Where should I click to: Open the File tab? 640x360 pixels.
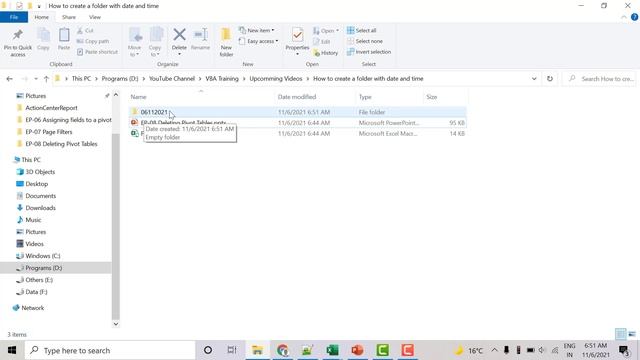tap(14, 17)
